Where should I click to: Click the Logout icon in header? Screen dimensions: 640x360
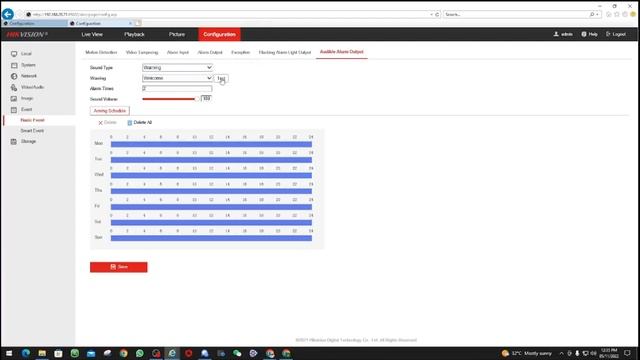pos(608,34)
